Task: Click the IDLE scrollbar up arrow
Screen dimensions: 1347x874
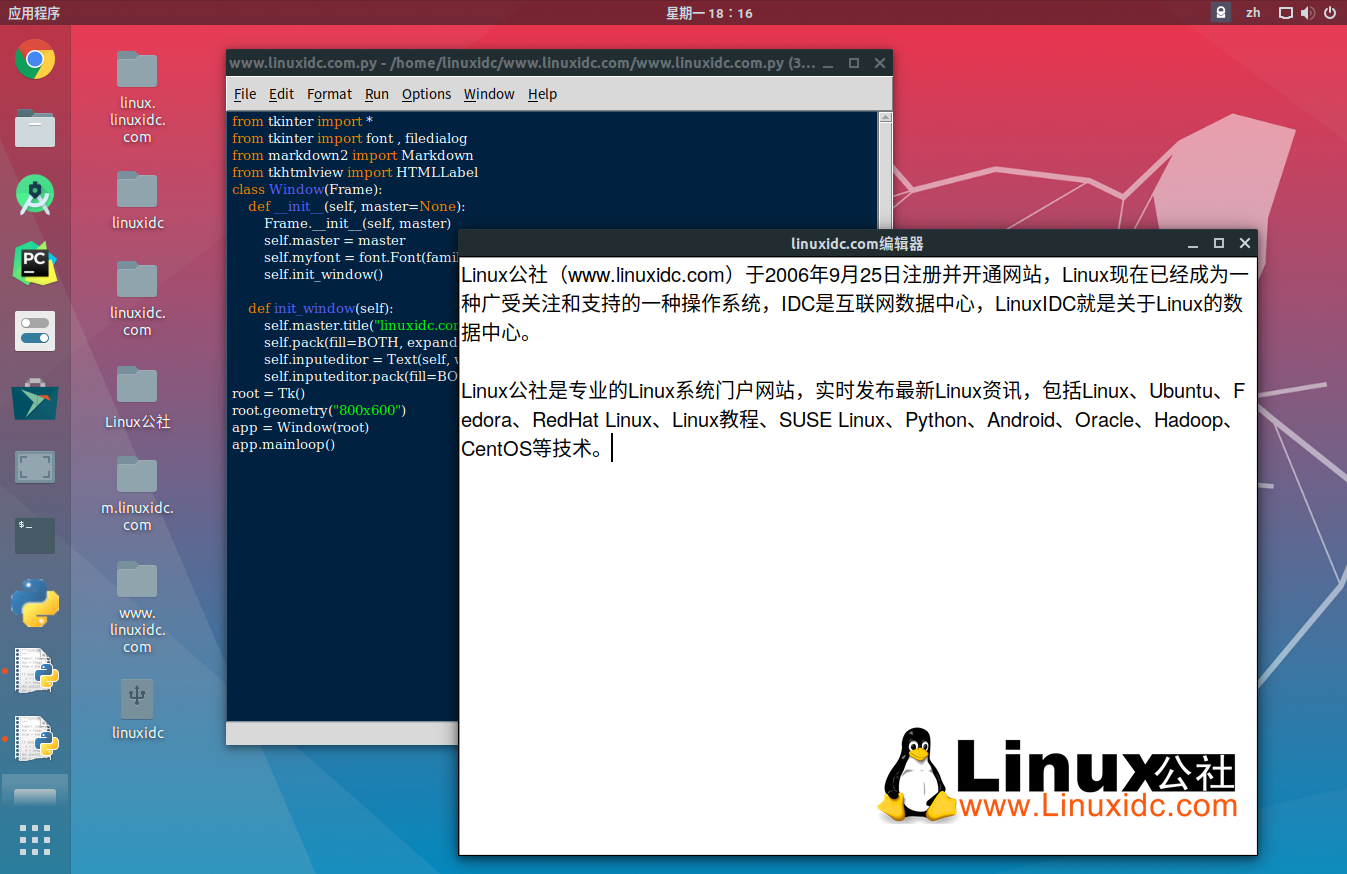Action: (885, 118)
